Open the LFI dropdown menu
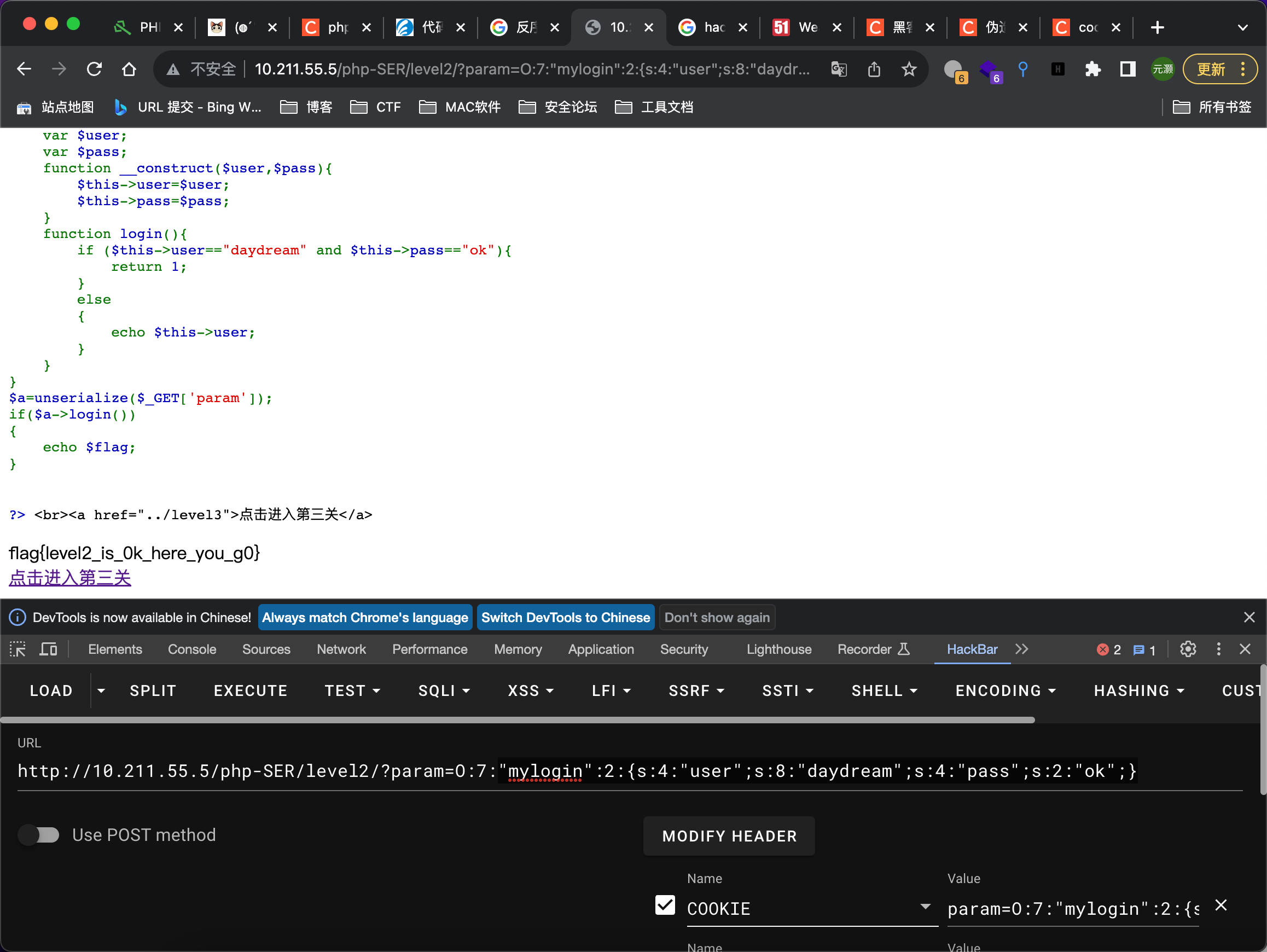The height and width of the screenshot is (952, 1267). (611, 691)
